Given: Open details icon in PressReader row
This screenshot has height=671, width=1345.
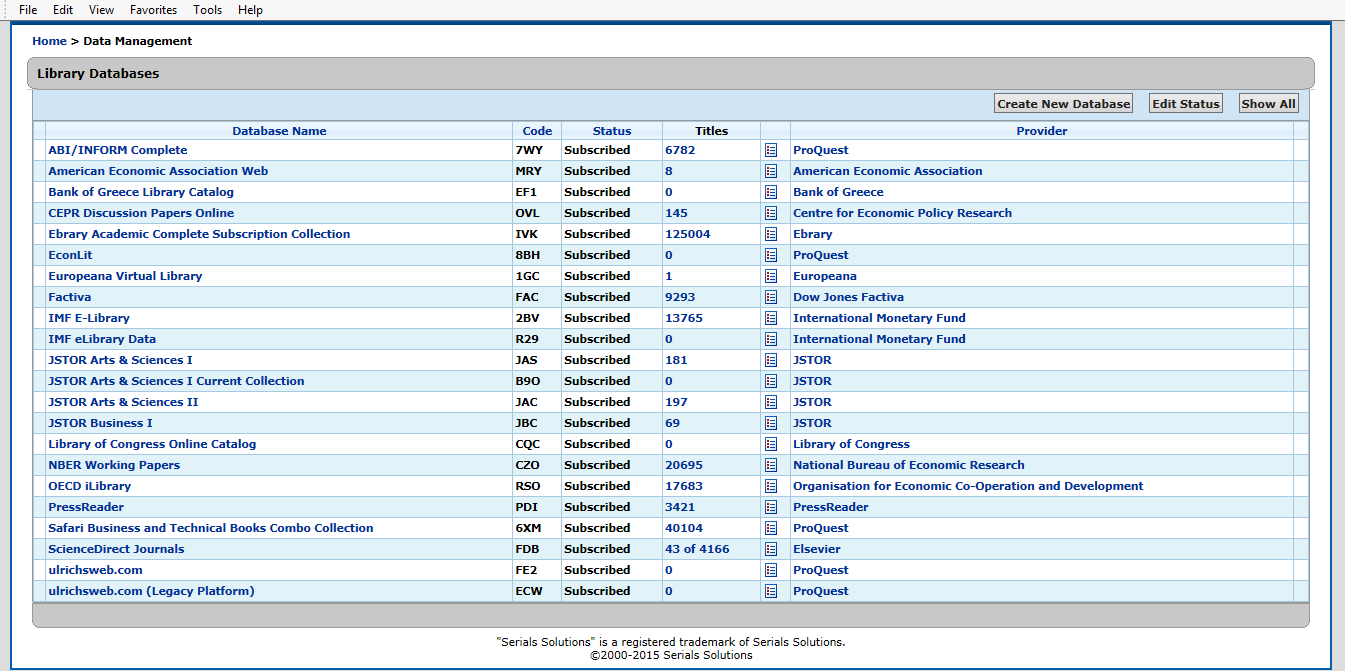Looking at the screenshot, I should [x=771, y=507].
